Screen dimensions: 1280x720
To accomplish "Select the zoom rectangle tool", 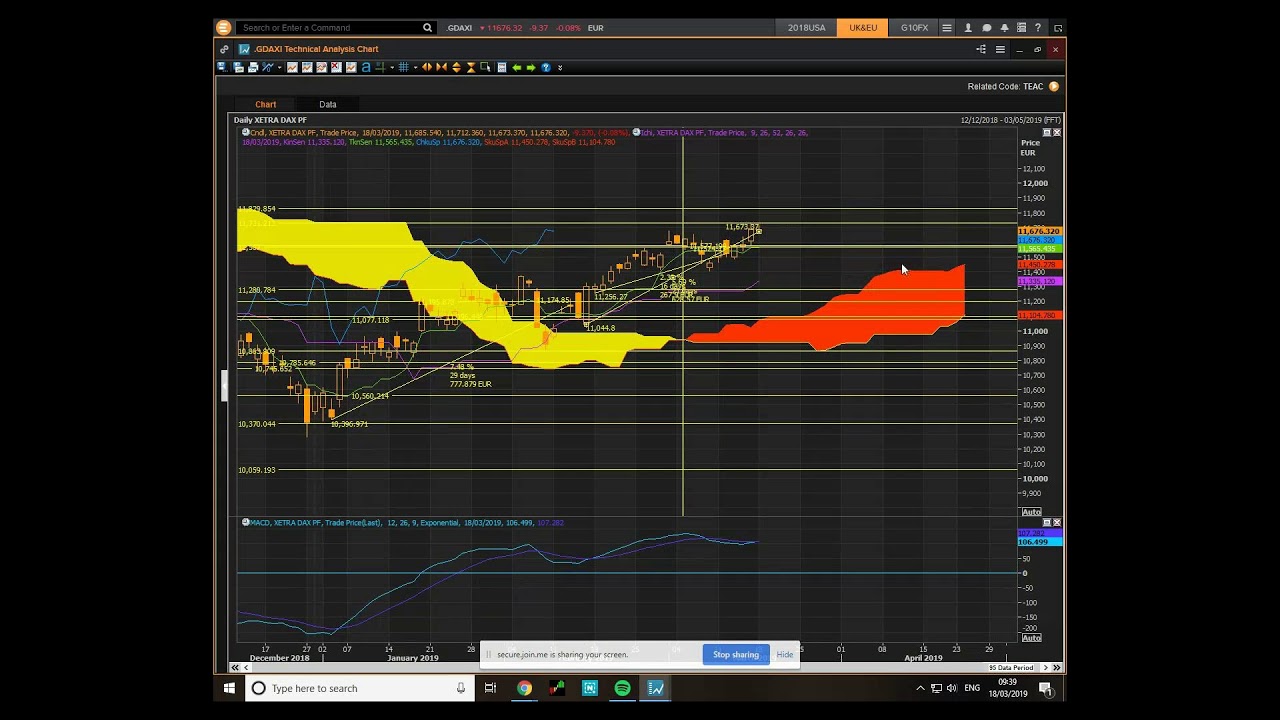I will (485, 67).
